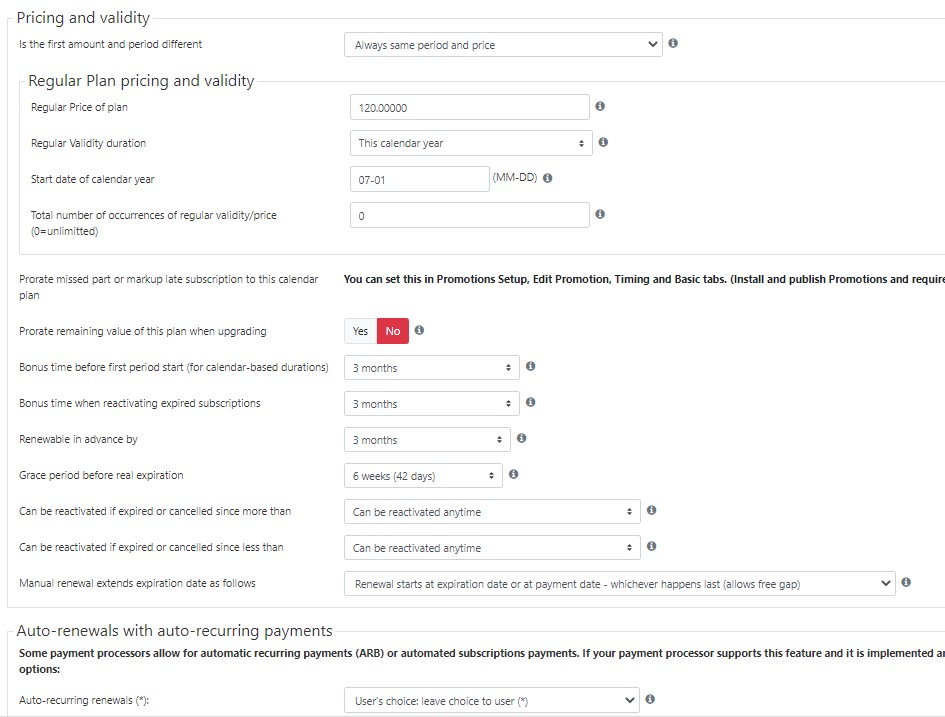945x717 pixels.
Task: Open Manual renewal extends expiration dropdown
Action: [620, 584]
